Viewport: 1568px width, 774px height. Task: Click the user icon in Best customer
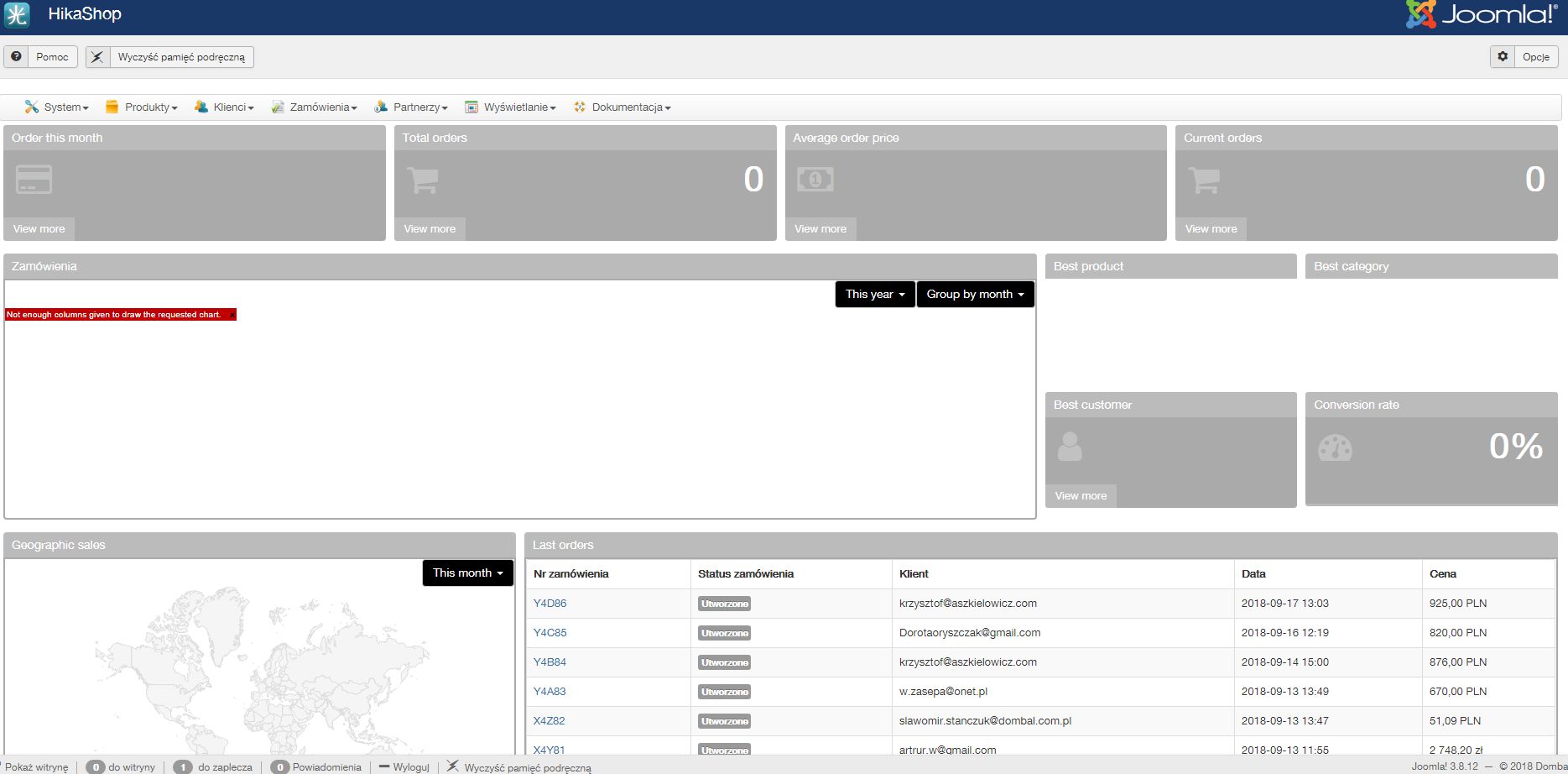[x=1070, y=446]
